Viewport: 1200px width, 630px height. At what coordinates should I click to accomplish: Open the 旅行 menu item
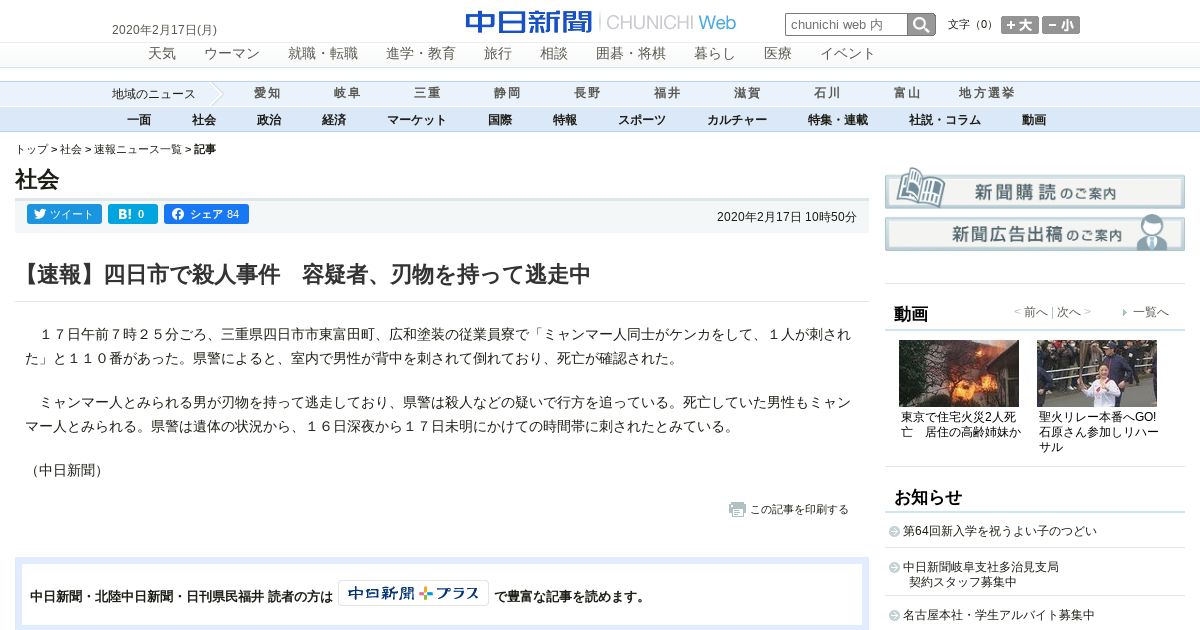pos(498,54)
